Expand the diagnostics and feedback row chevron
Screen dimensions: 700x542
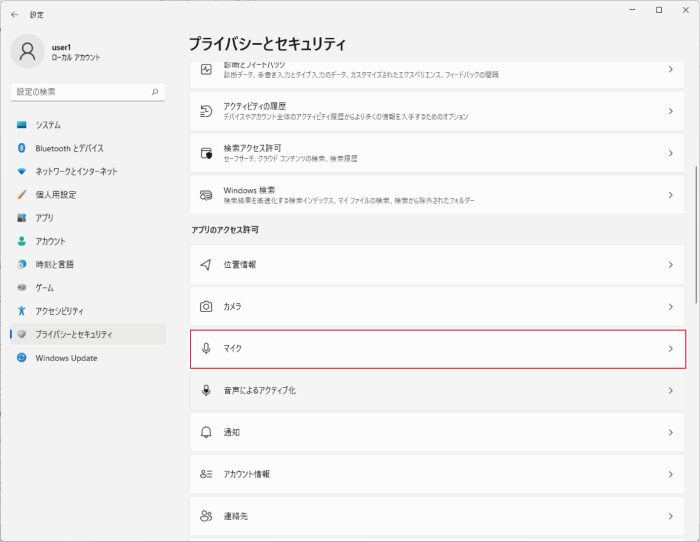(x=671, y=69)
